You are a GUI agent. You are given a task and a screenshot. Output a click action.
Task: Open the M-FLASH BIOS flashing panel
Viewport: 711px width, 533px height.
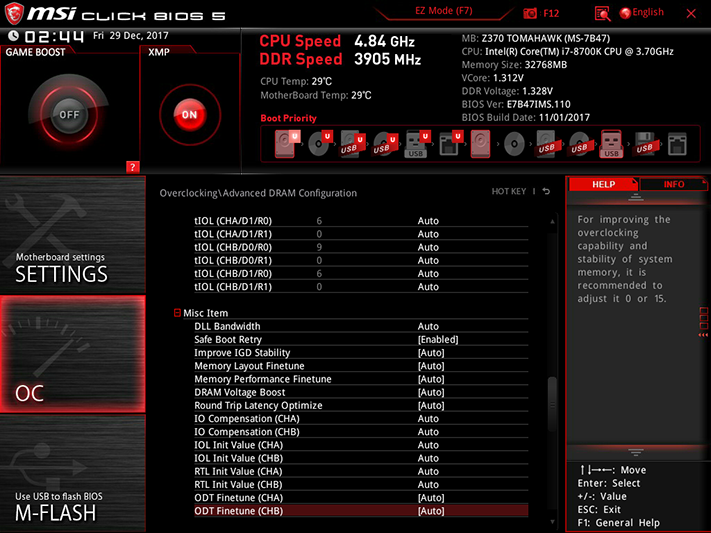(x=73, y=473)
